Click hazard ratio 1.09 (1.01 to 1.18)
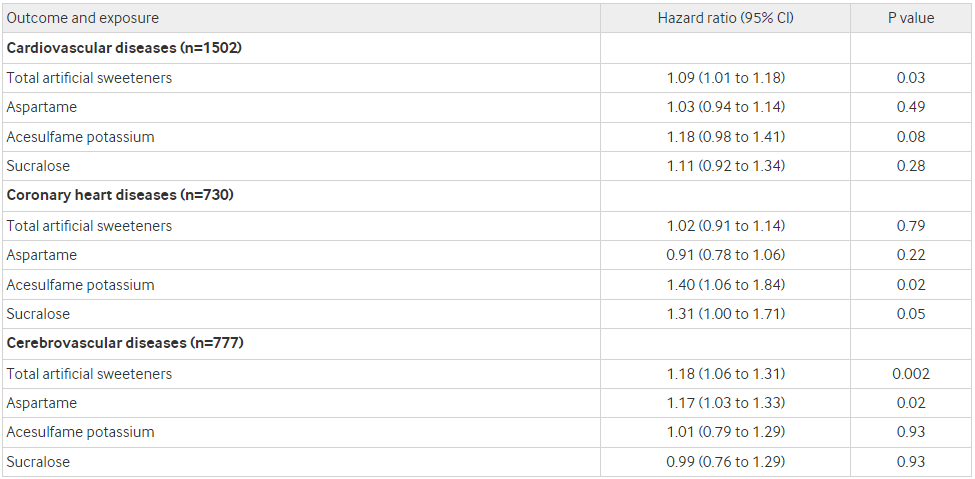975x479 pixels. point(725,78)
